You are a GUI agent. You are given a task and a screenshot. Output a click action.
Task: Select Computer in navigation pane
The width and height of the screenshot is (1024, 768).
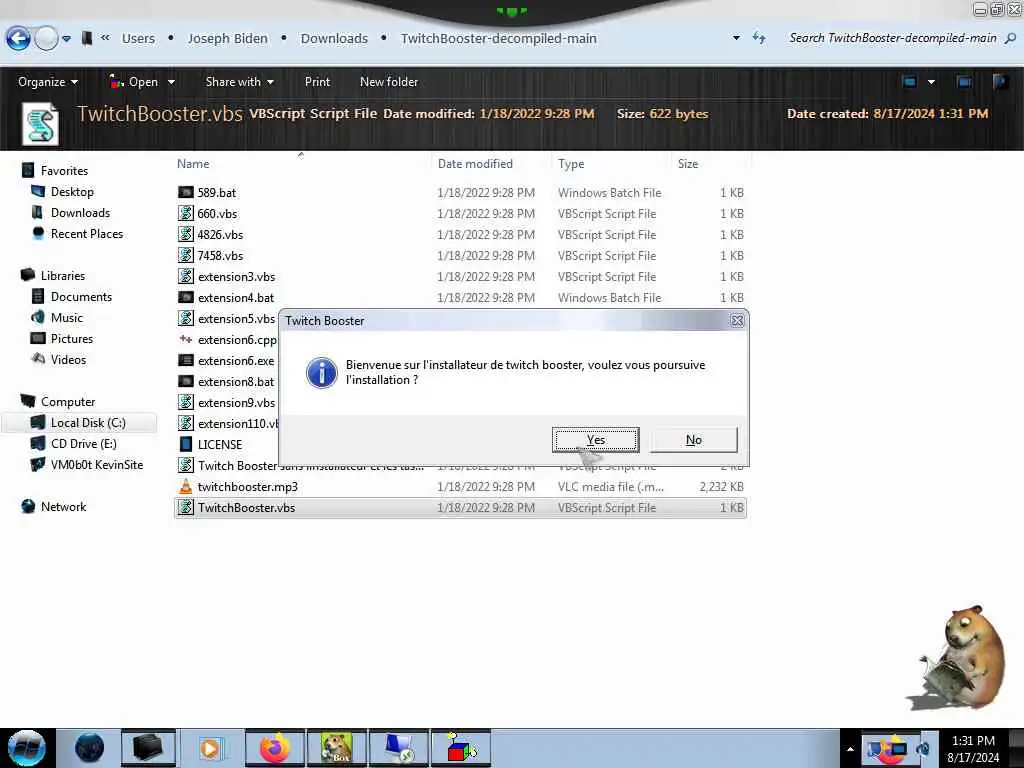tap(68, 402)
